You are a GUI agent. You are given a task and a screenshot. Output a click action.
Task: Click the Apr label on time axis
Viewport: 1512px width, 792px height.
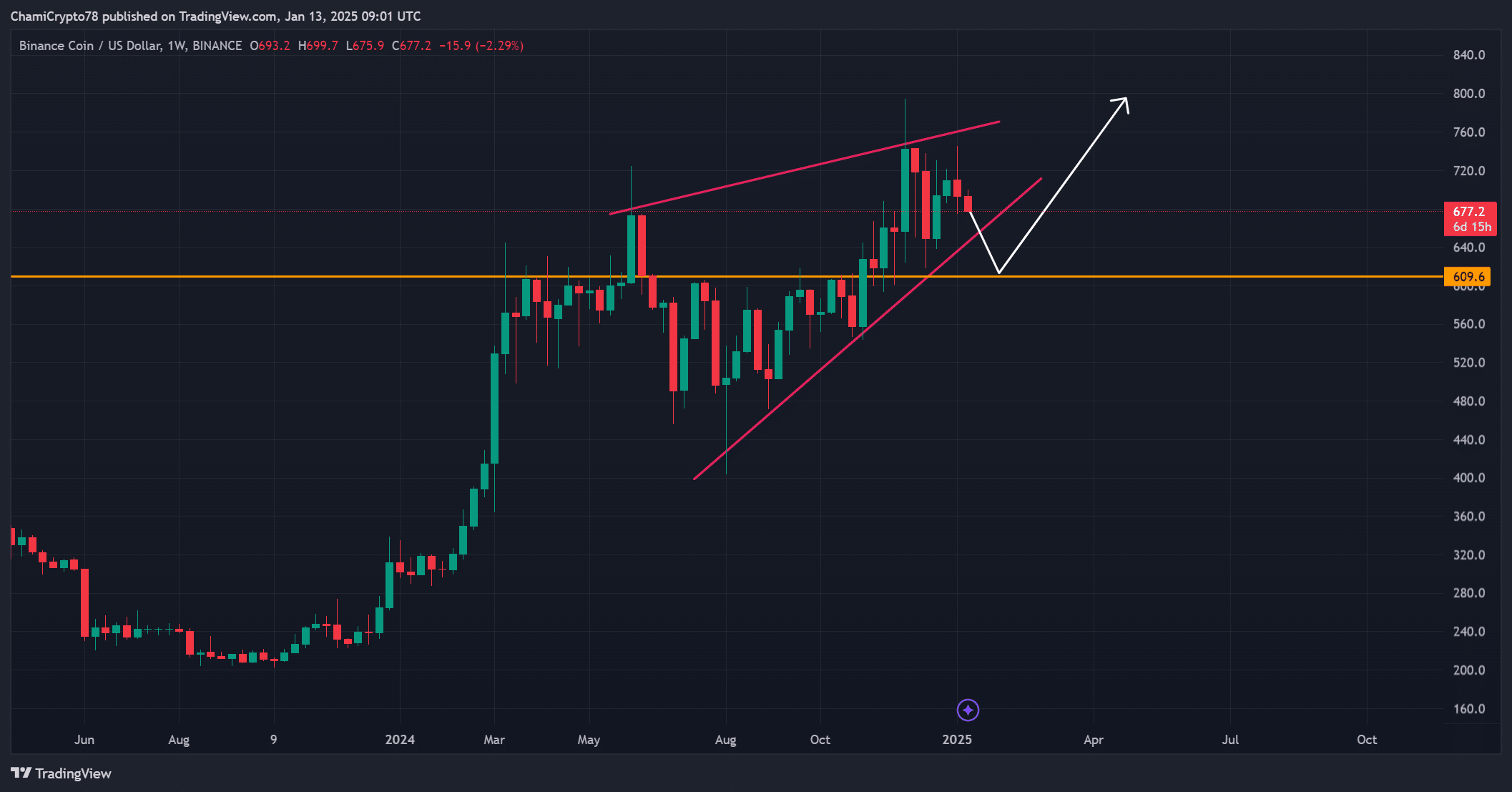click(1094, 740)
